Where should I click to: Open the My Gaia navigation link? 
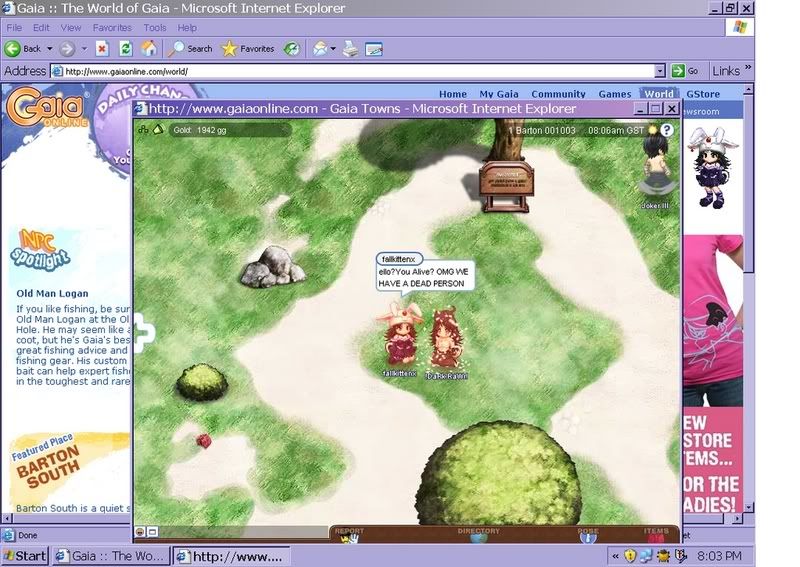[x=498, y=94]
